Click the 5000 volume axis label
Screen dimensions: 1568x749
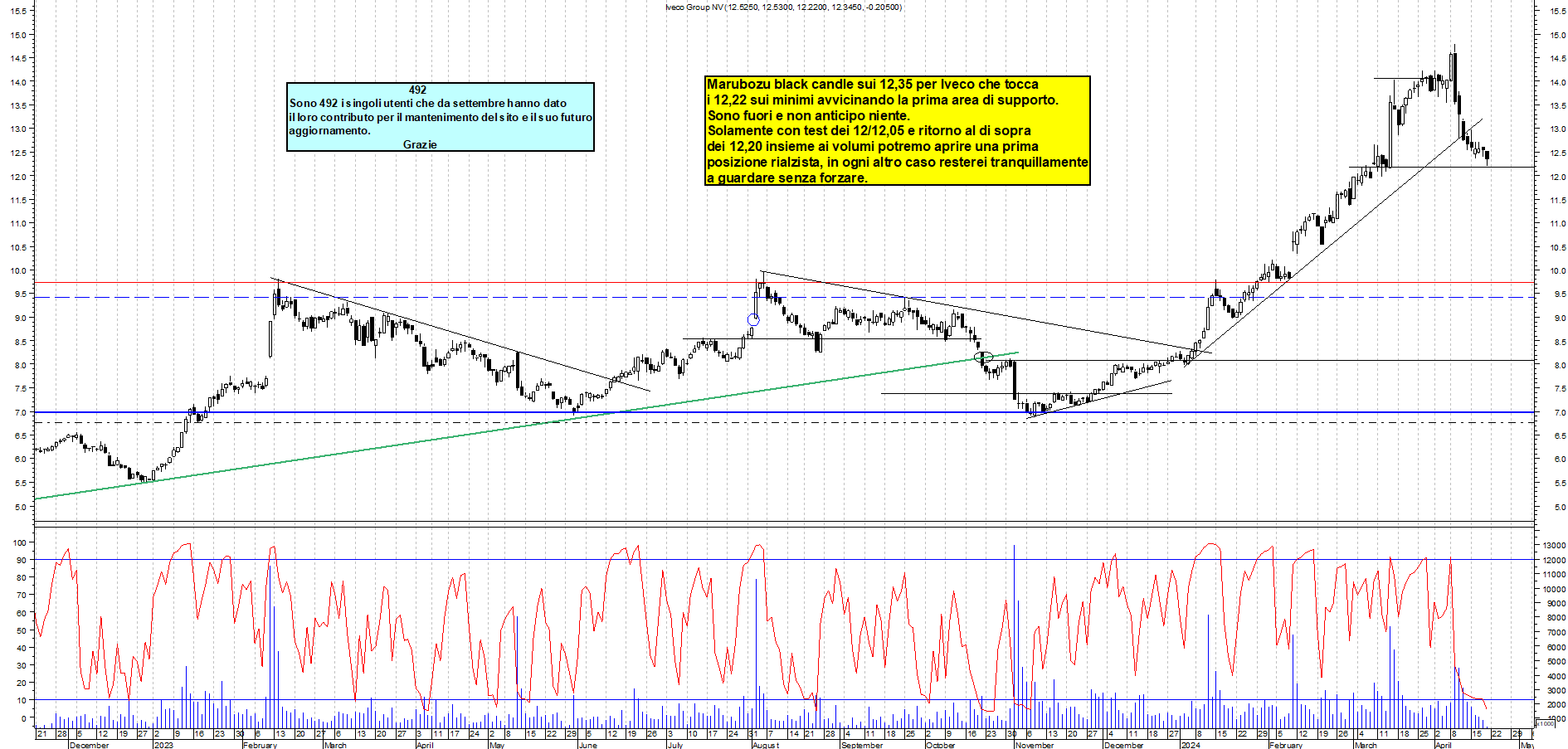[x=1556, y=662]
